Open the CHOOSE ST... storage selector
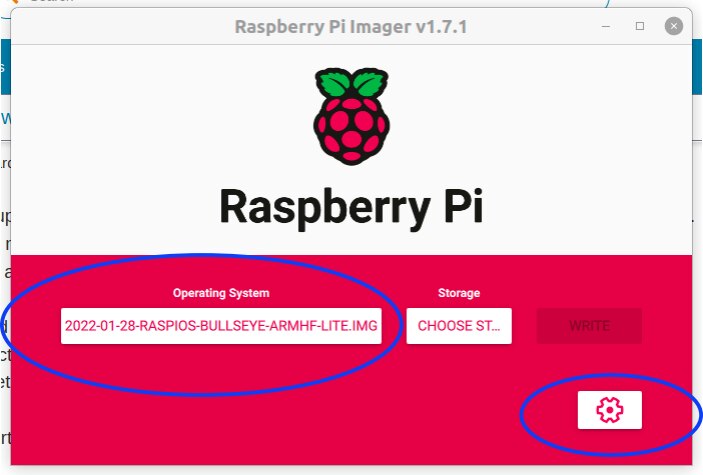Viewport: 703px width, 475px height. (459, 326)
